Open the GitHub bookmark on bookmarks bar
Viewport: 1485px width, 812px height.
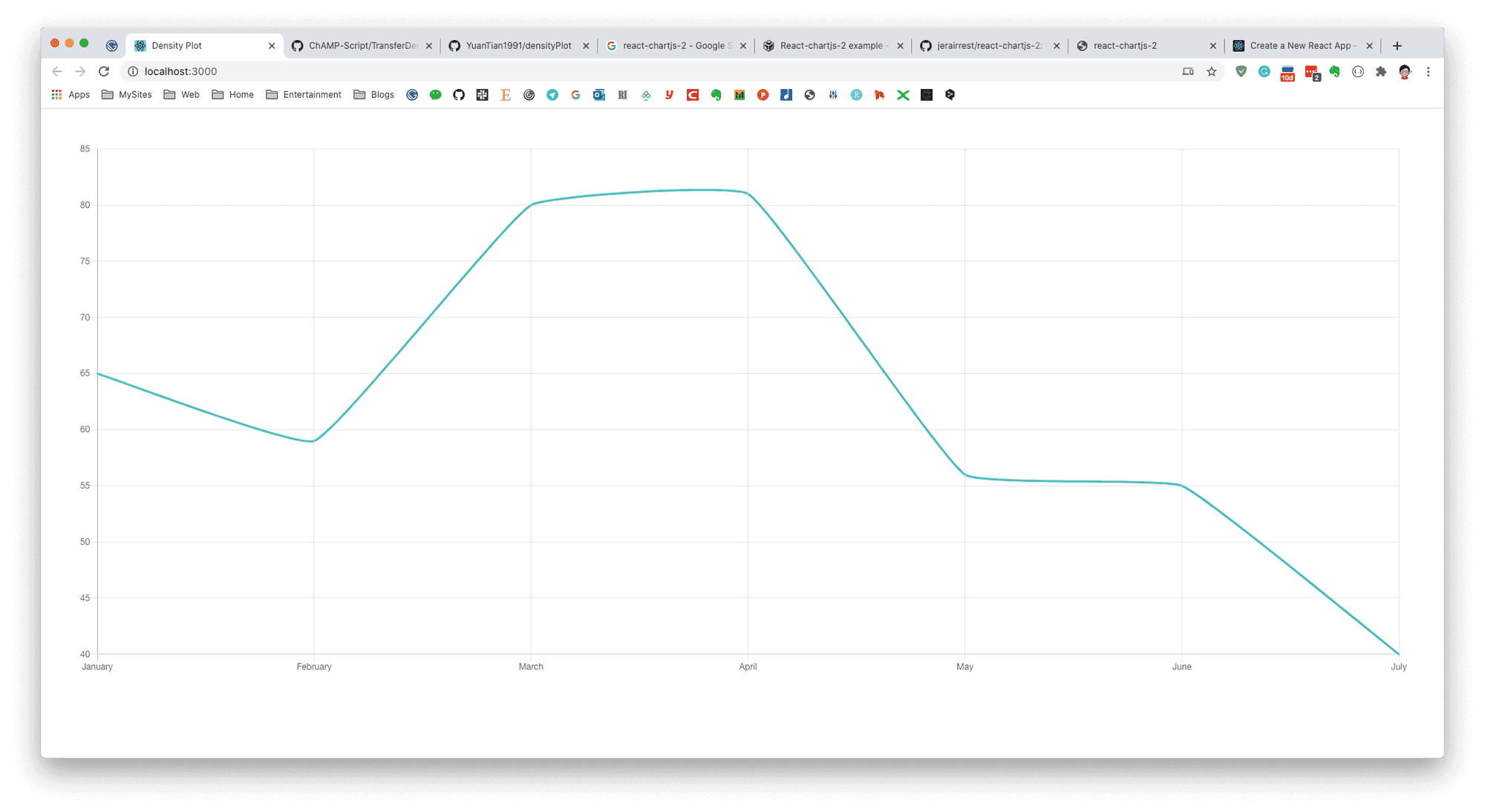click(x=458, y=94)
